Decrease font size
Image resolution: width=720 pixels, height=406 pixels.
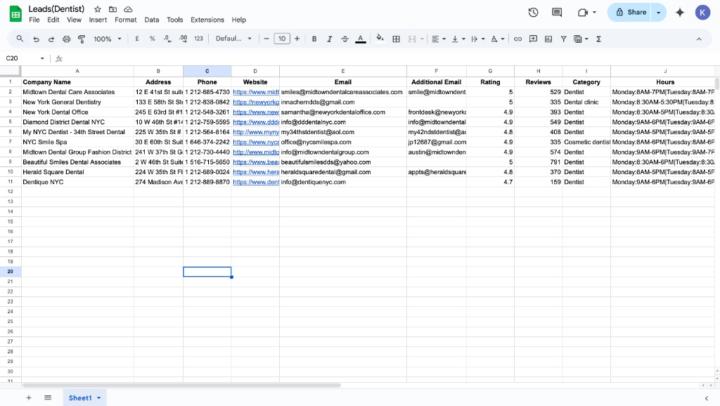tap(266, 39)
